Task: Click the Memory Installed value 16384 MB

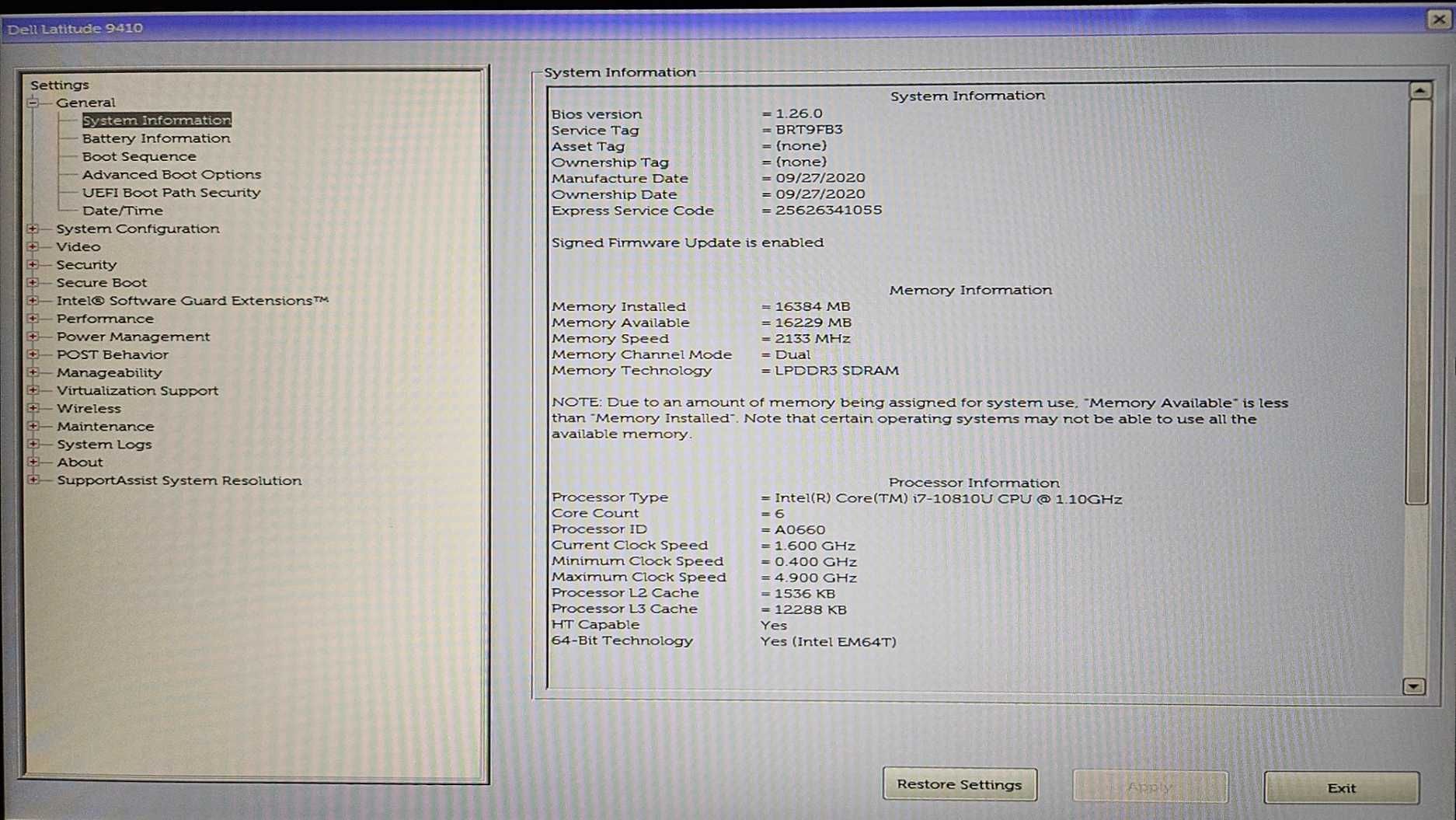Action: (812, 306)
